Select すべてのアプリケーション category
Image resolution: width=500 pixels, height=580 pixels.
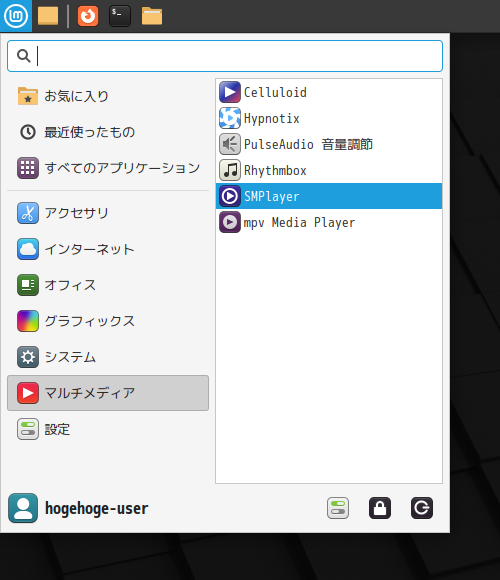point(108,168)
